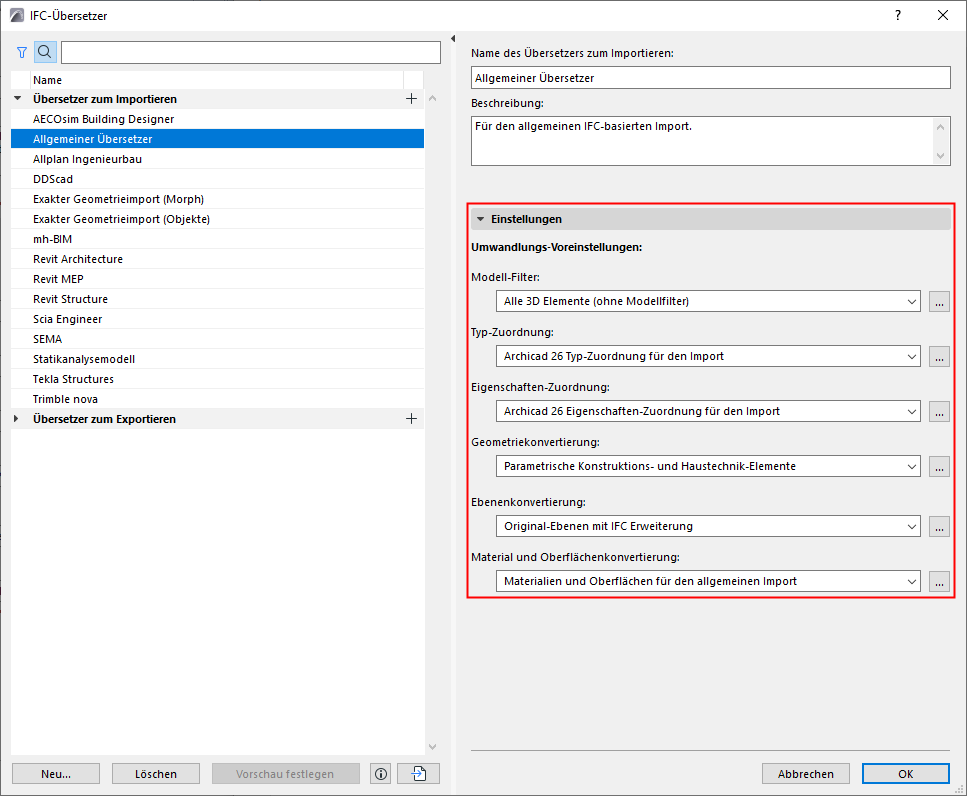Open the Typ-Zuordnung dropdown
The width and height of the screenshot is (967, 796).
(708, 356)
